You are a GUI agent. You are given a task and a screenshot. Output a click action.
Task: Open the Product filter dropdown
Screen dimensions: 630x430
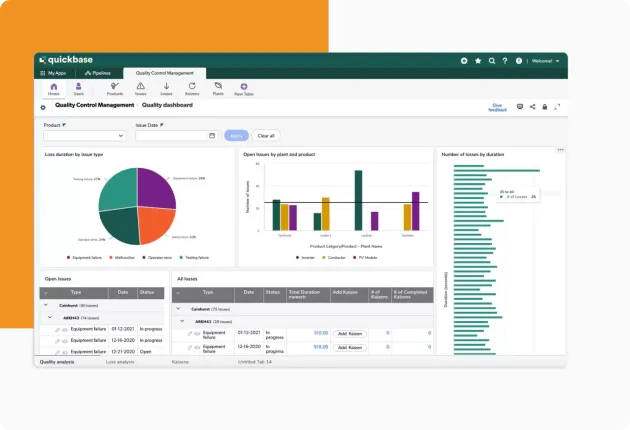click(x=84, y=135)
